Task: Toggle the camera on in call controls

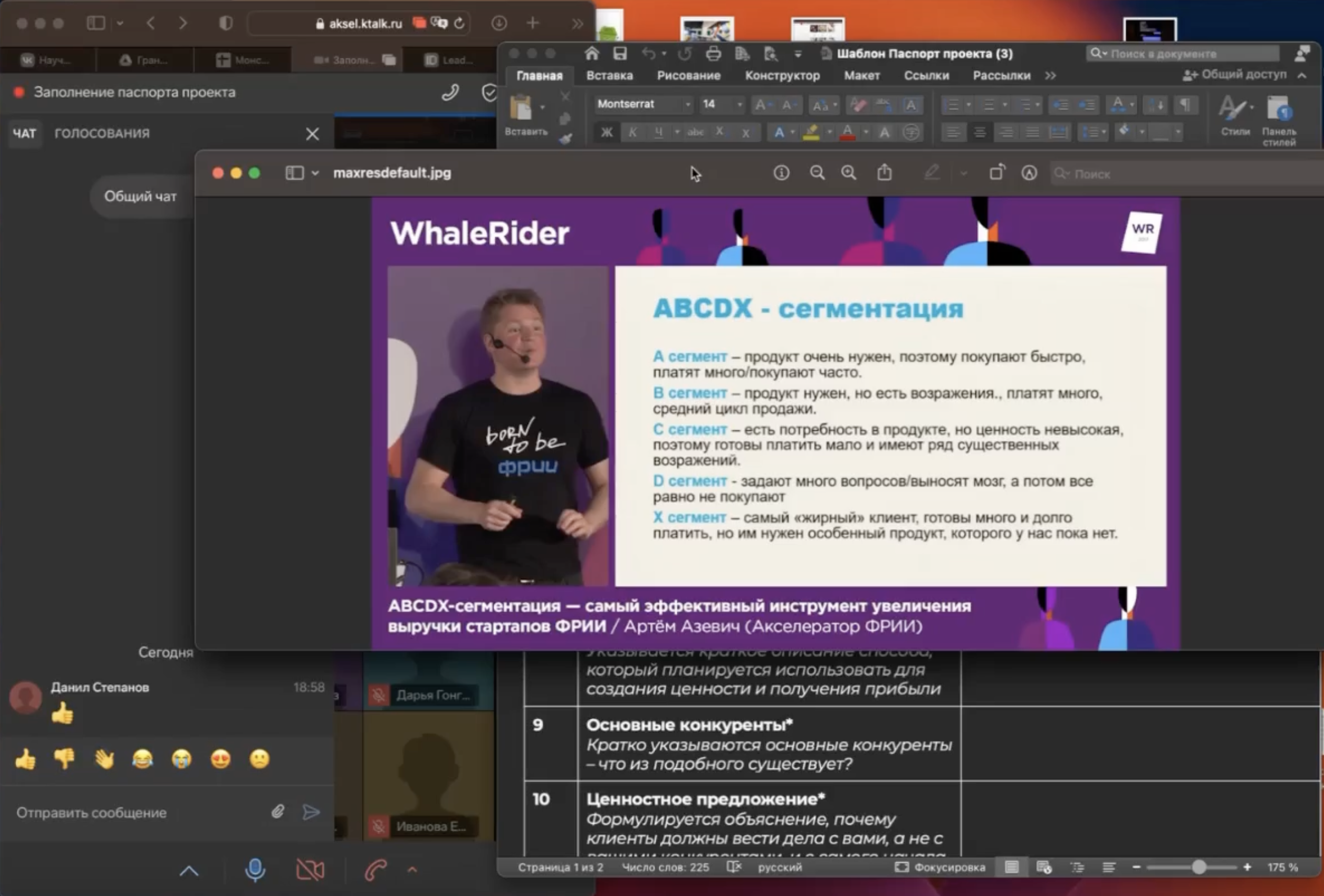Action: tap(311, 869)
